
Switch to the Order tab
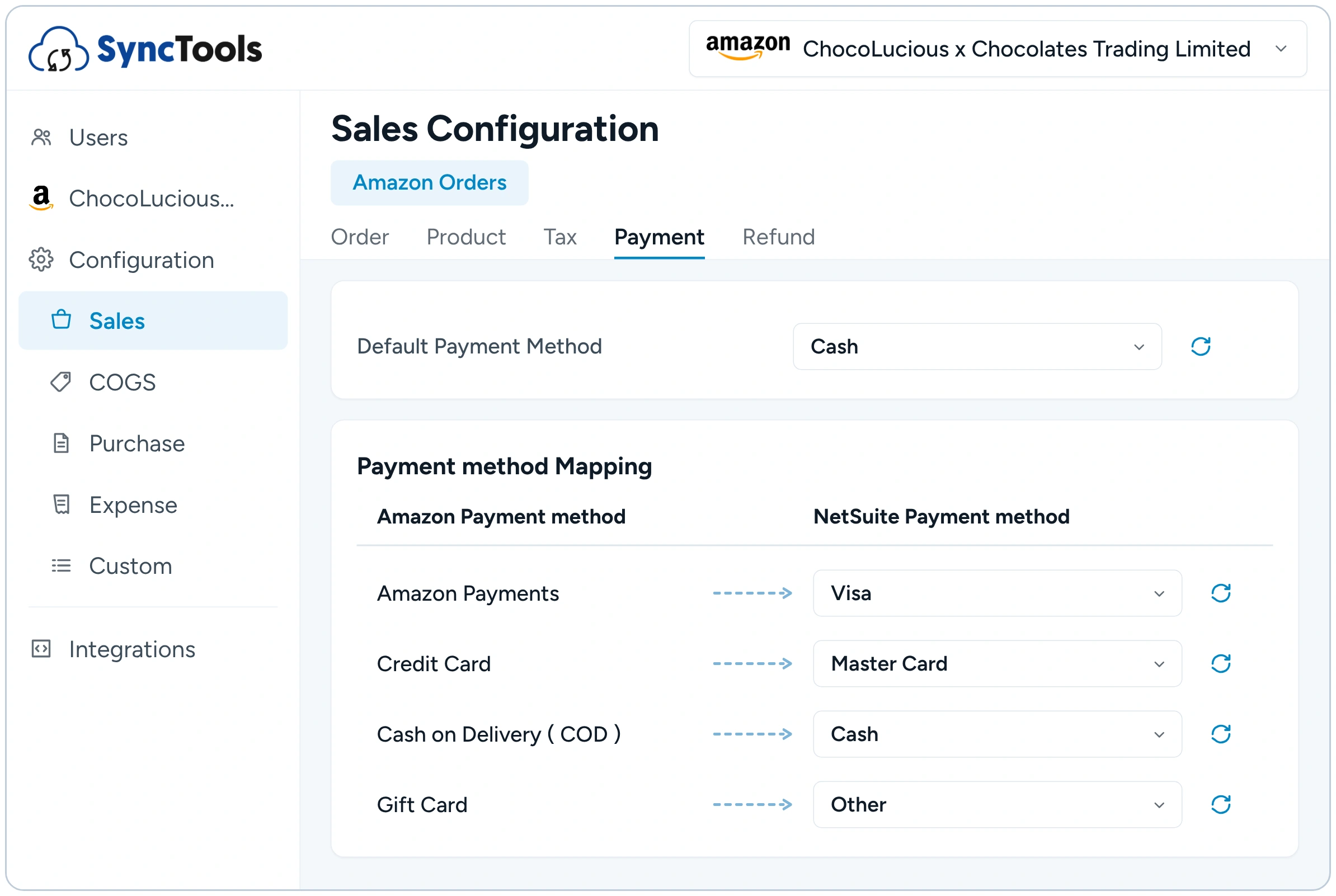click(x=359, y=237)
